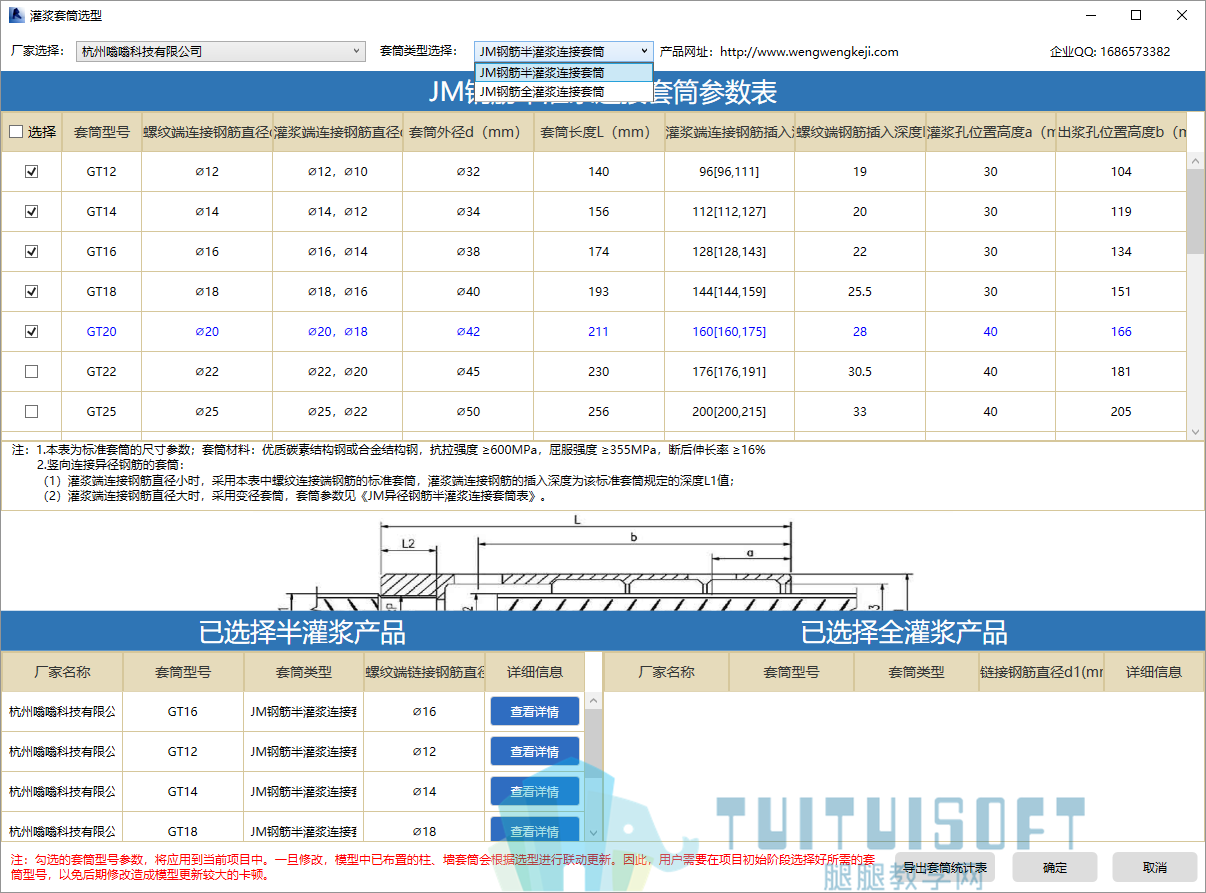Viewport: 1206px width, 893px height.
Task: Click the 导出套筒统计表 export button
Action: [945, 867]
